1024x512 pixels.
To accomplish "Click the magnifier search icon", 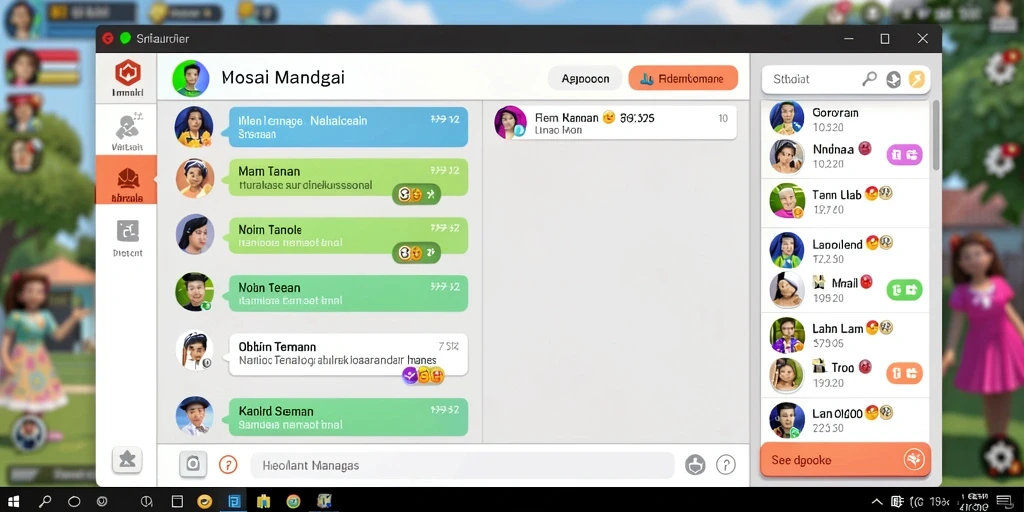I will tap(869, 79).
